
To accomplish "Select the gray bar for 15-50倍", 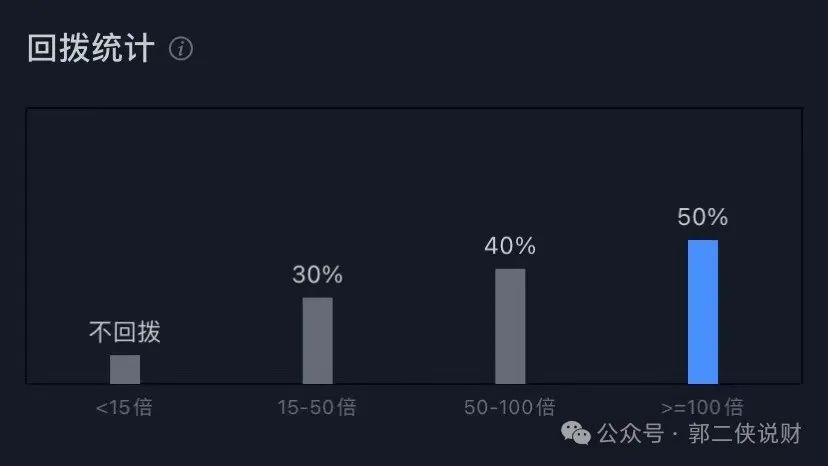I will [x=318, y=340].
